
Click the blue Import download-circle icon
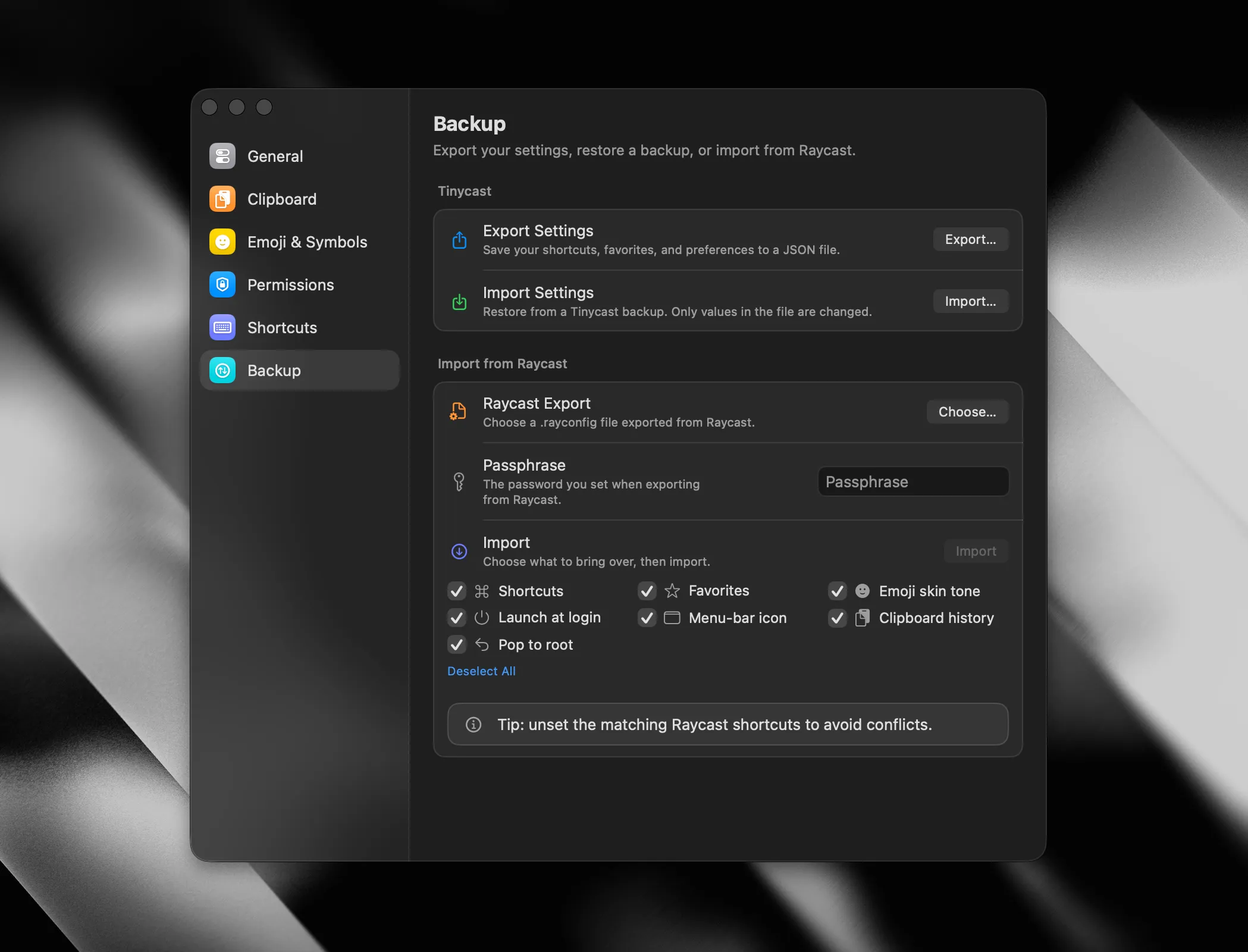(459, 552)
